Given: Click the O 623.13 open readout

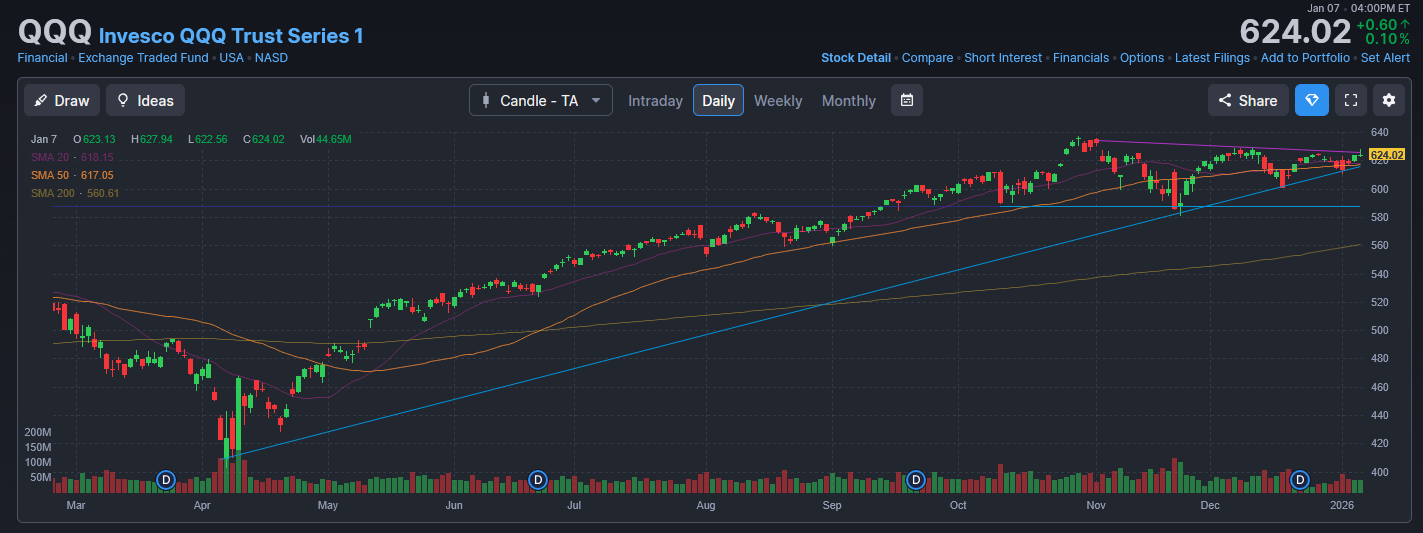Looking at the screenshot, I should pos(94,139).
